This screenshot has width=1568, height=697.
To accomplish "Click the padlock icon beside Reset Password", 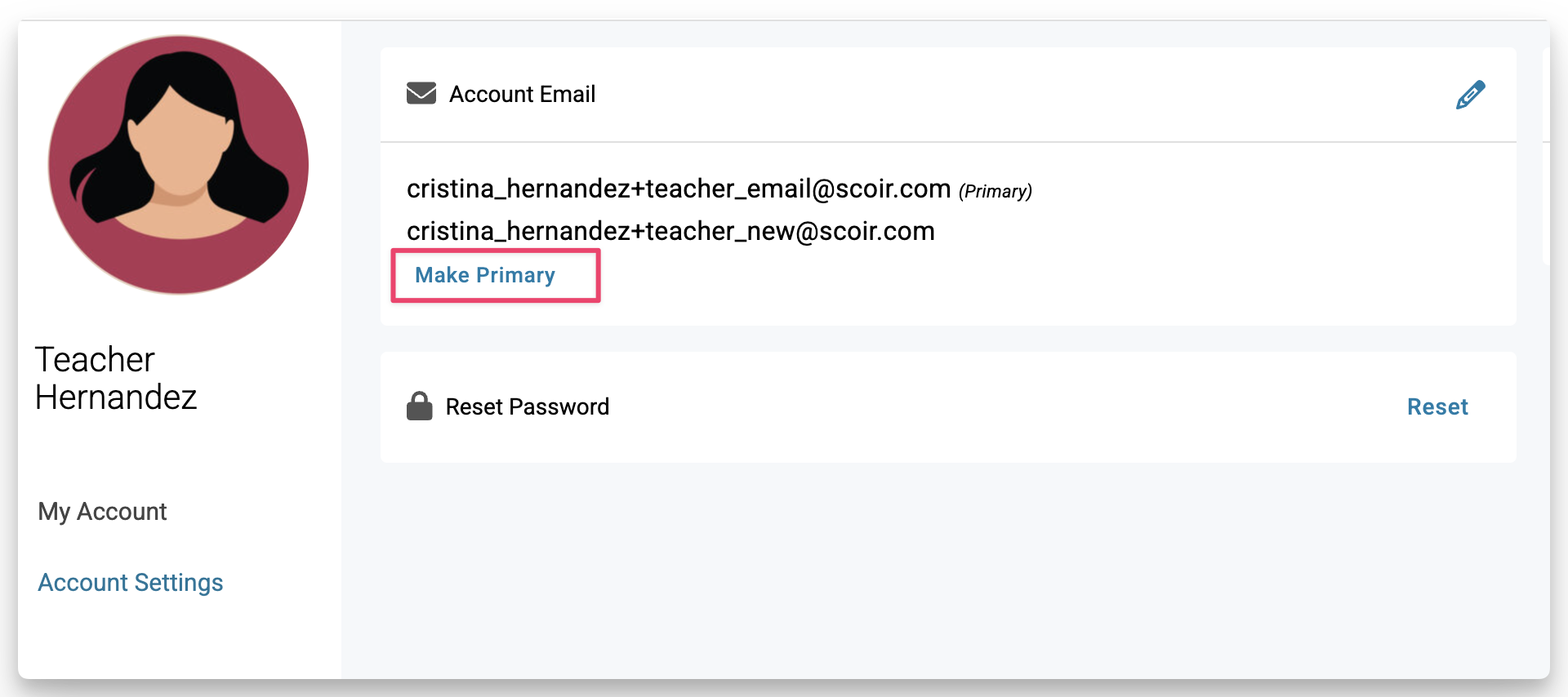I will [420, 406].
